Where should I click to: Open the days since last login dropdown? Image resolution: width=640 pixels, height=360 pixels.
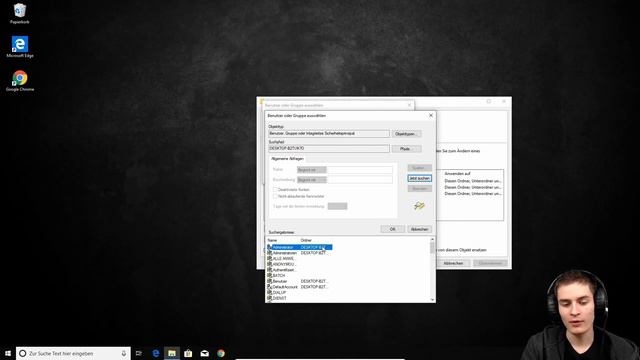coord(337,206)
